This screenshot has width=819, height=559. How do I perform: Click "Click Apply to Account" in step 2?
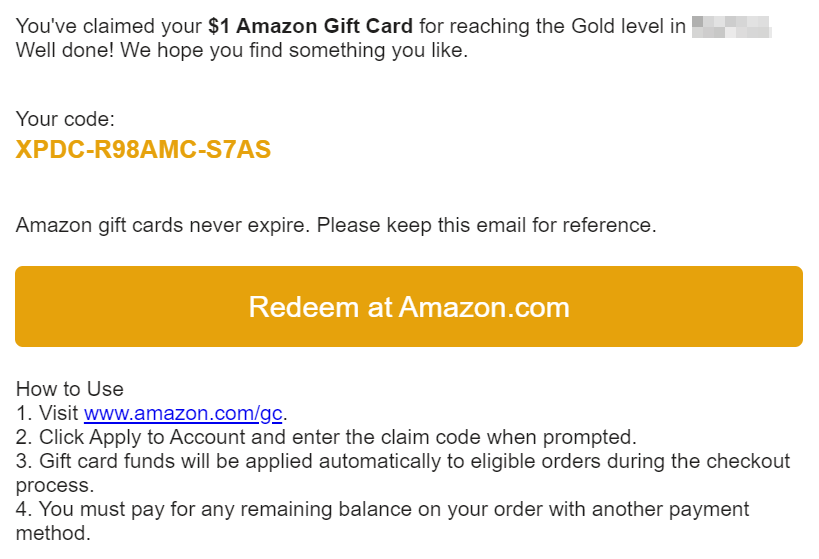(x=142, y=437)
